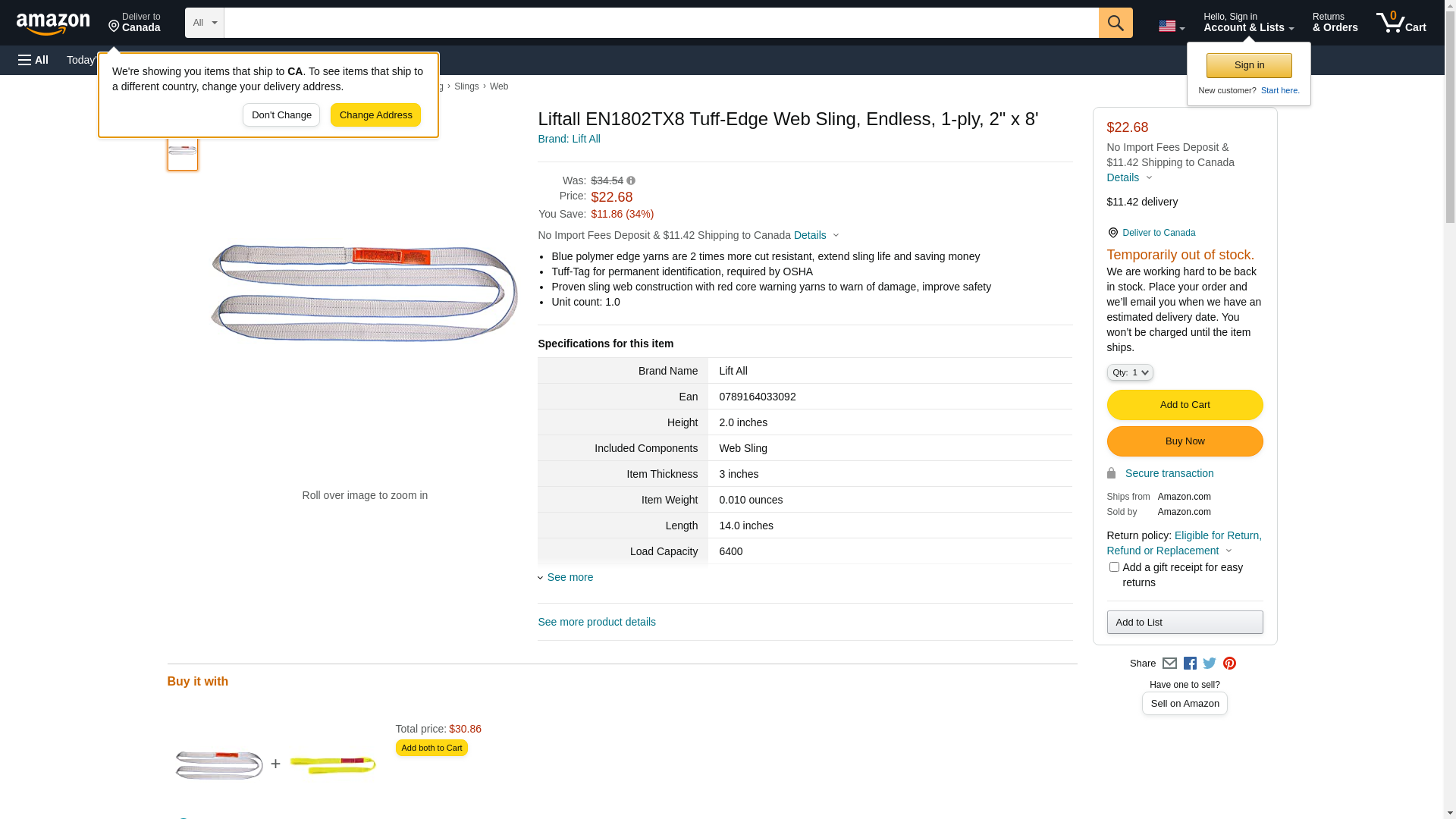1456x819 pixels.
Task: Open the Brand: Lift All link
Action: (x=569, y=139)
